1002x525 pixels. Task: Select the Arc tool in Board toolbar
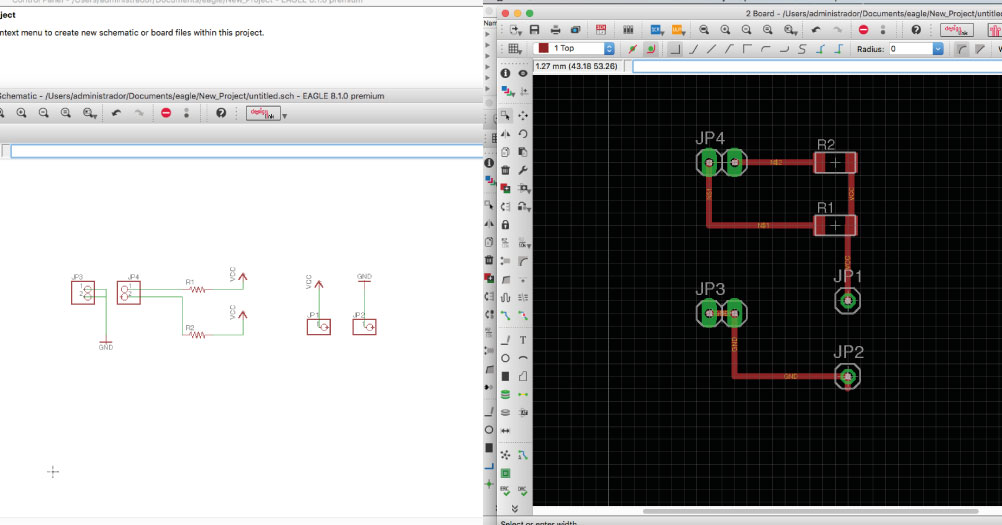click(523, 358)
